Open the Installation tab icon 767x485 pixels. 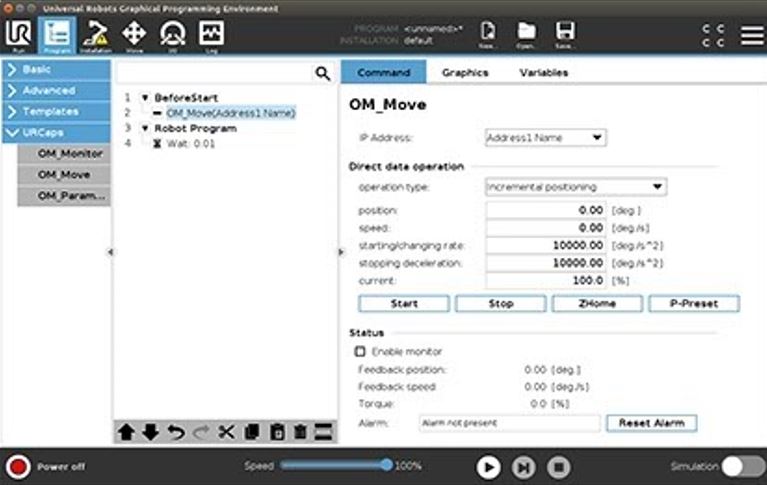[x=96, y=34]
